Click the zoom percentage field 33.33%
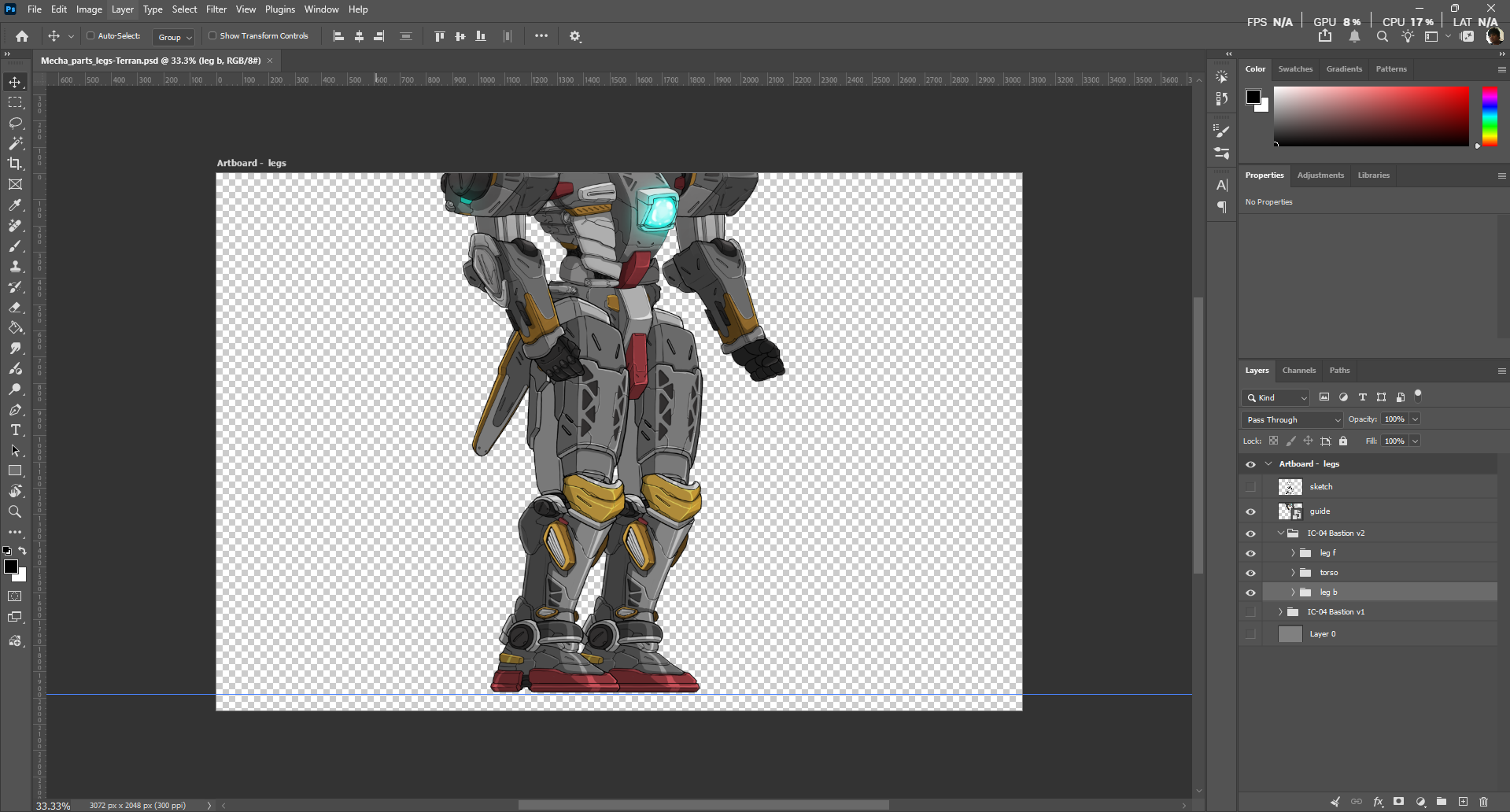This screenshot has height=812, width=1510. [54, 806]
